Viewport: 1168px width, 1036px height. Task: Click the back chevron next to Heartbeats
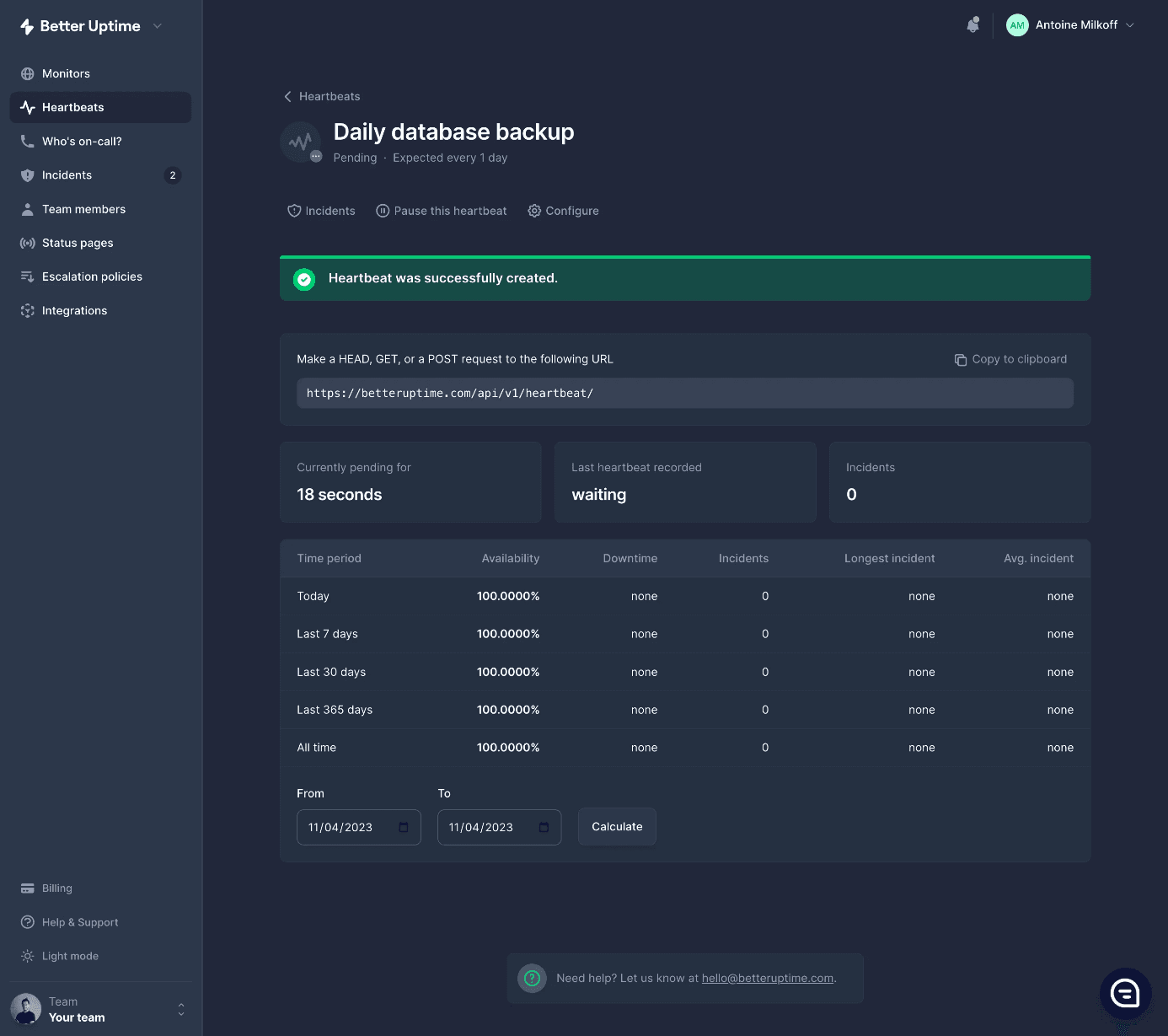pos(287,97)
